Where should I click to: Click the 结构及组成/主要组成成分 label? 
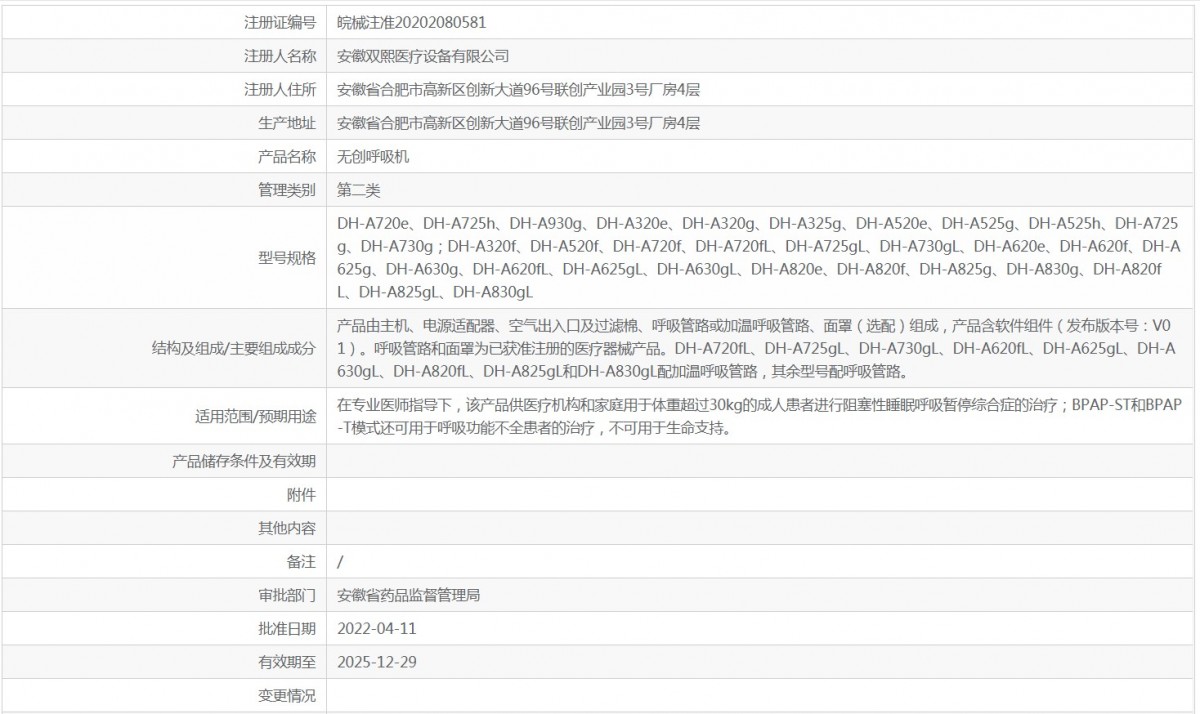click(233, 347)
